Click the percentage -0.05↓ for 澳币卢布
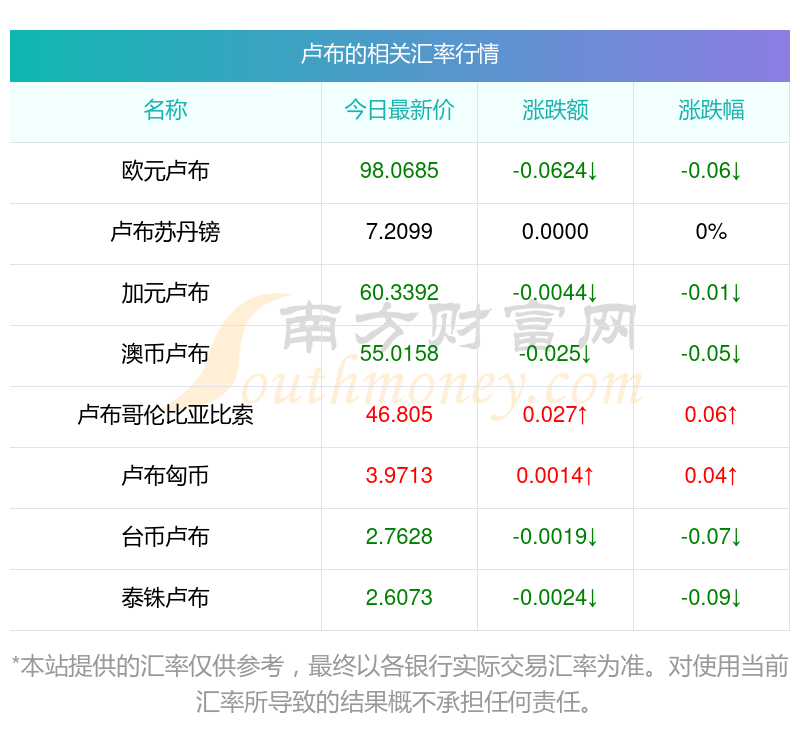 pos(711,353)
